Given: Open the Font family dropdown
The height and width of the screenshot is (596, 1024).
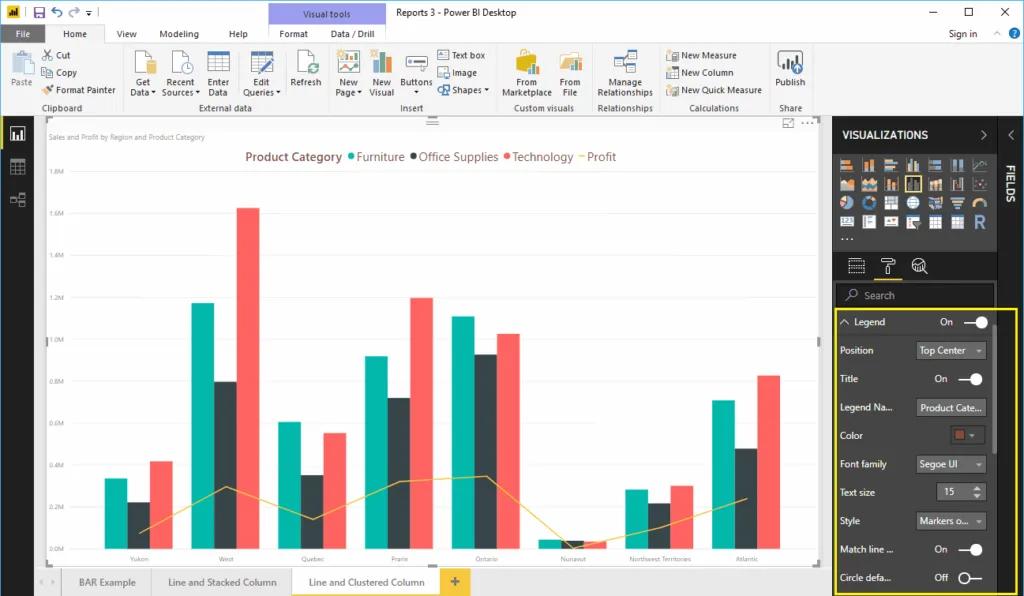Looking at the screenshot, I should point(950,464).
